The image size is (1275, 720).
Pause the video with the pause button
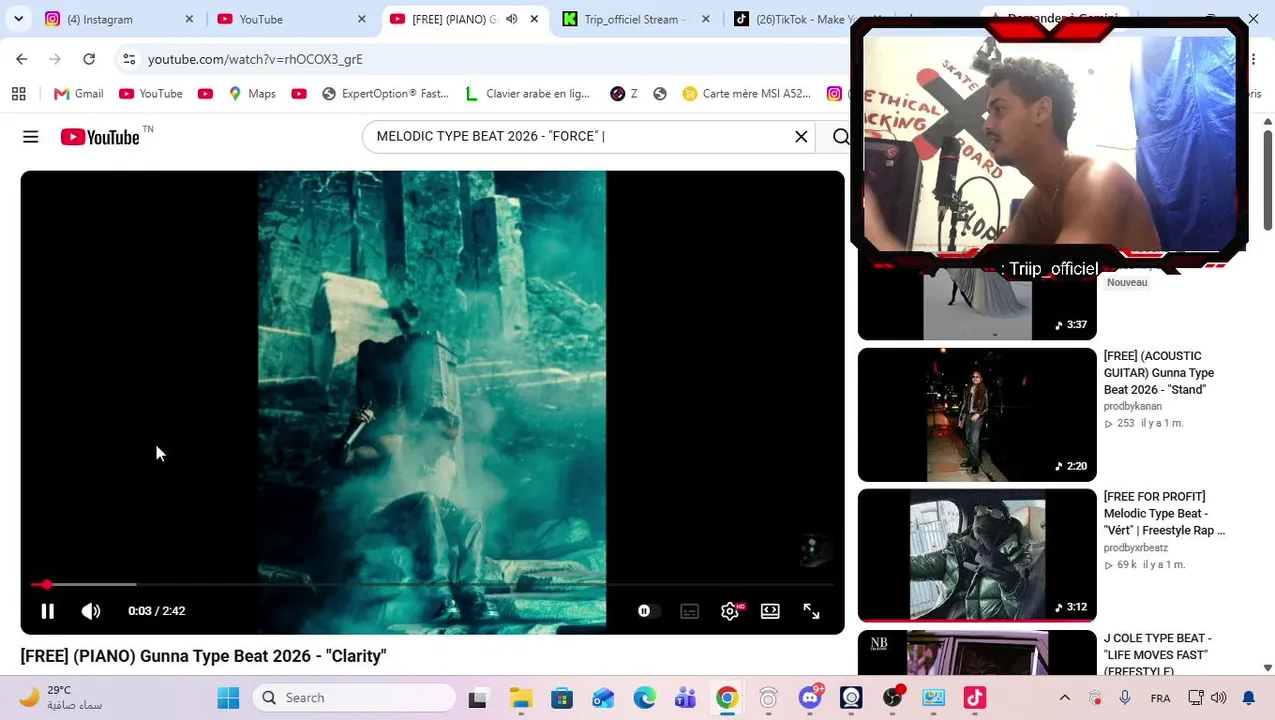click(x=47, y=611)
